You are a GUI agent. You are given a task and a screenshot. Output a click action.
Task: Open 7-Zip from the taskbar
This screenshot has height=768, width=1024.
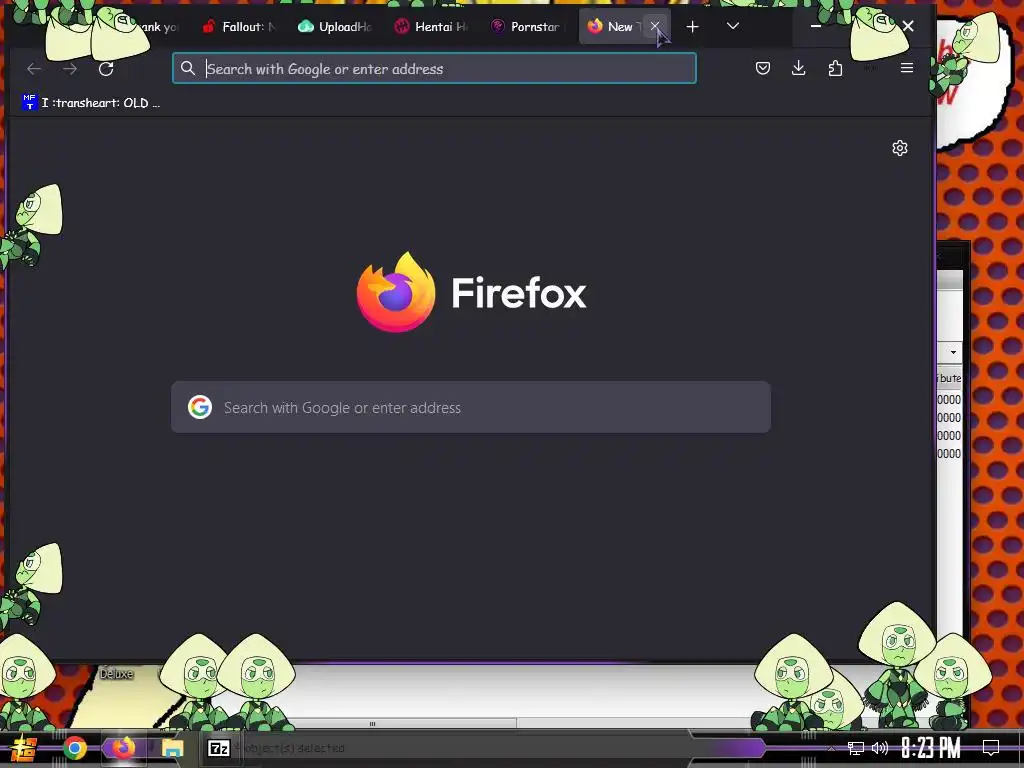219,748
